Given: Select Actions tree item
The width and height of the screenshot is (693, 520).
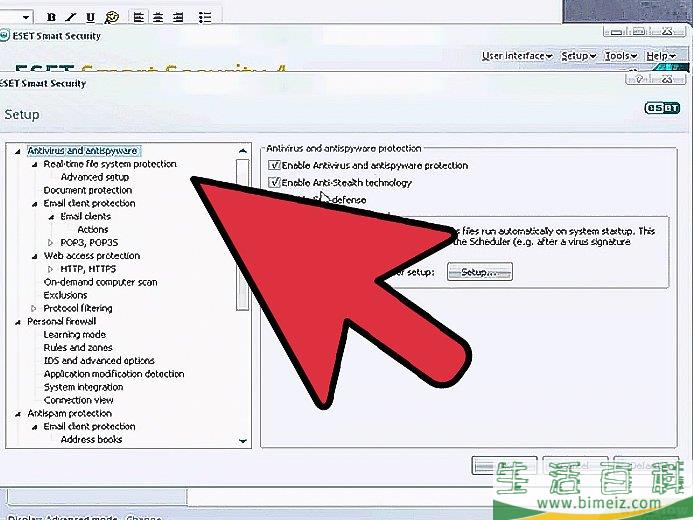Looking at the screenshot, I should (93, 229).
